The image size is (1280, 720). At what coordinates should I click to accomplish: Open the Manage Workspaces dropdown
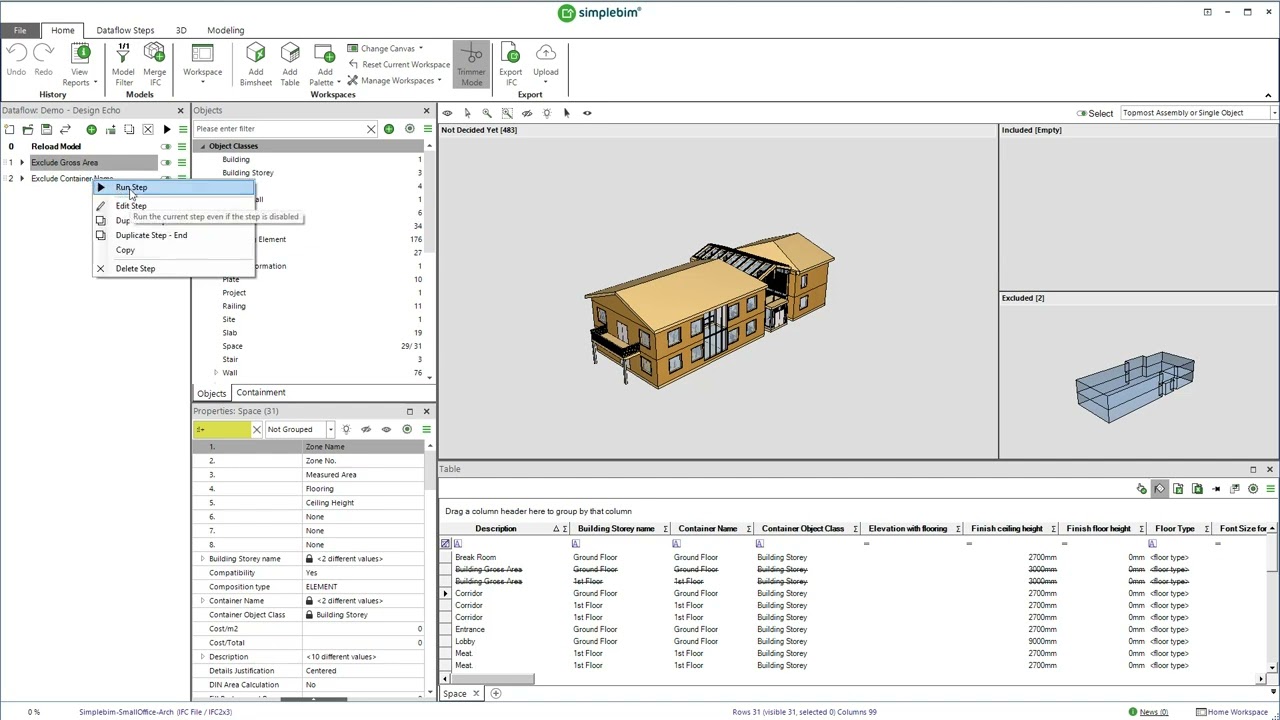(x=395, y=80)
